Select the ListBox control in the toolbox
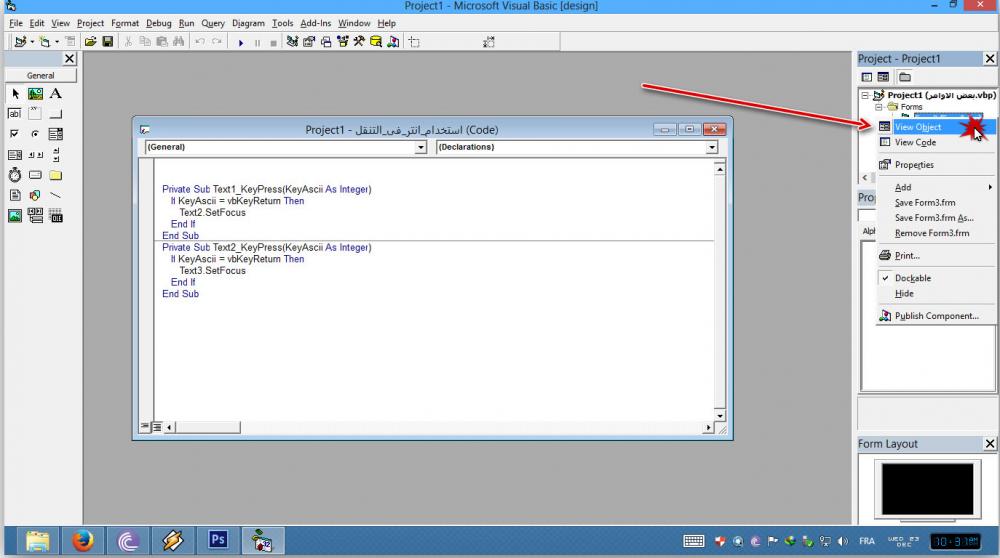The width and height of the screenshot is (1000, 558). tap(15, 154)
